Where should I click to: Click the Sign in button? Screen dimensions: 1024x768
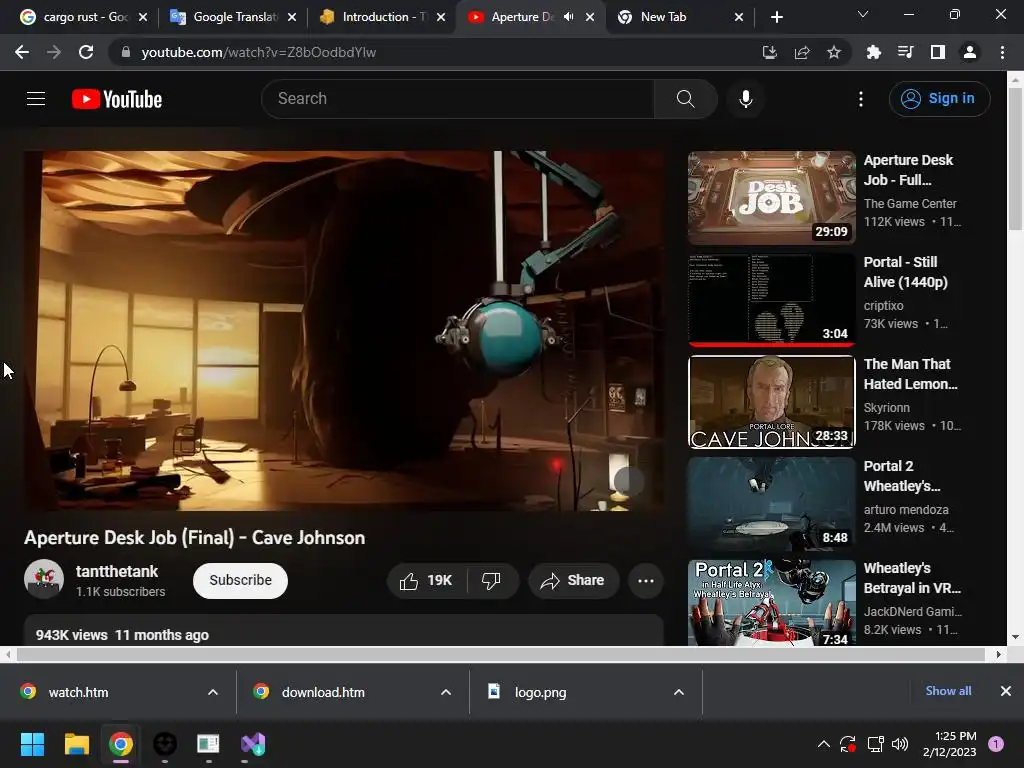939,99
